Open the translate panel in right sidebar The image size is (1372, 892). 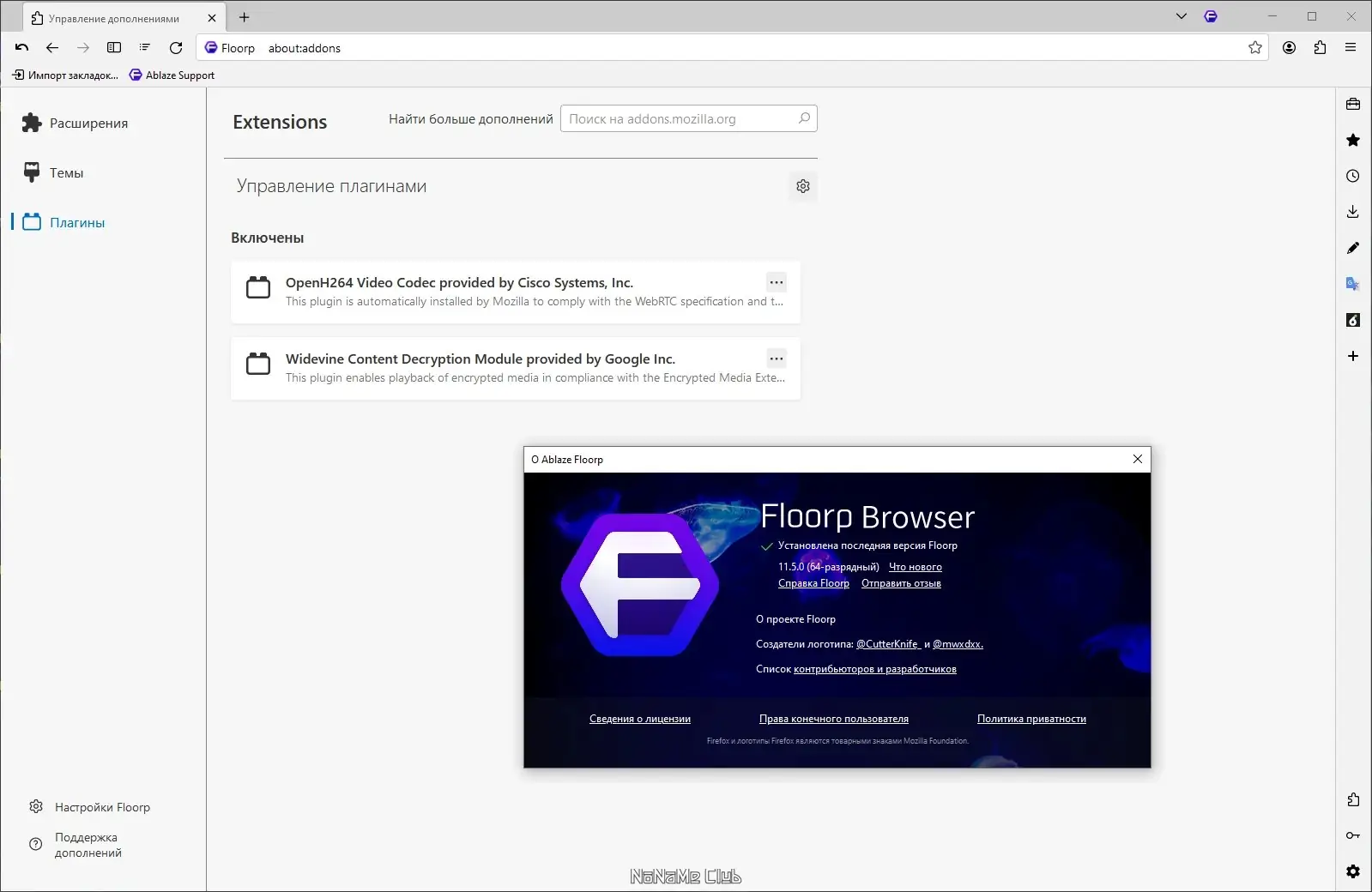(x=1353, y=284)
